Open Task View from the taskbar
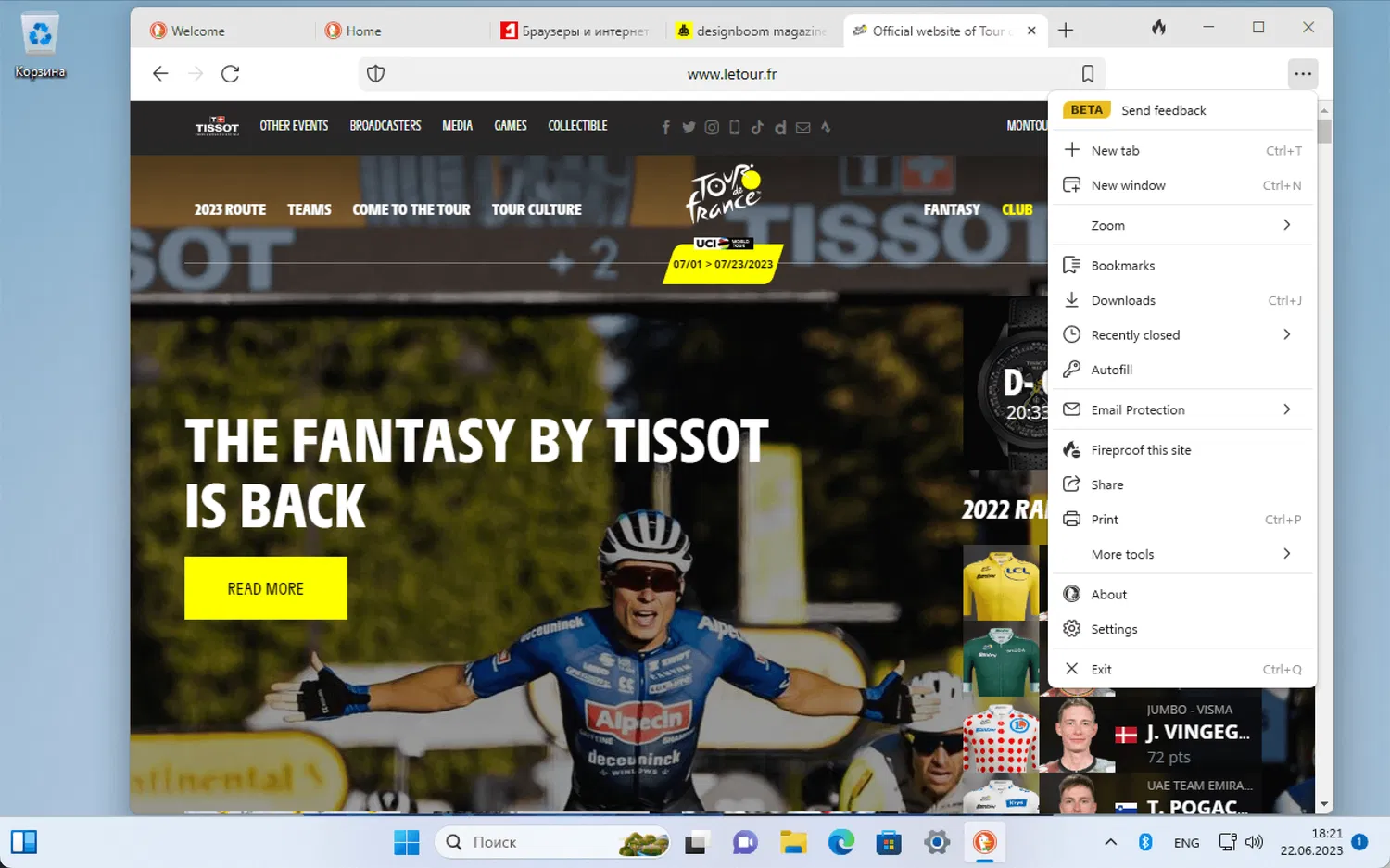Viewport: 1390px width, 868px height. [x=696, y=842]
